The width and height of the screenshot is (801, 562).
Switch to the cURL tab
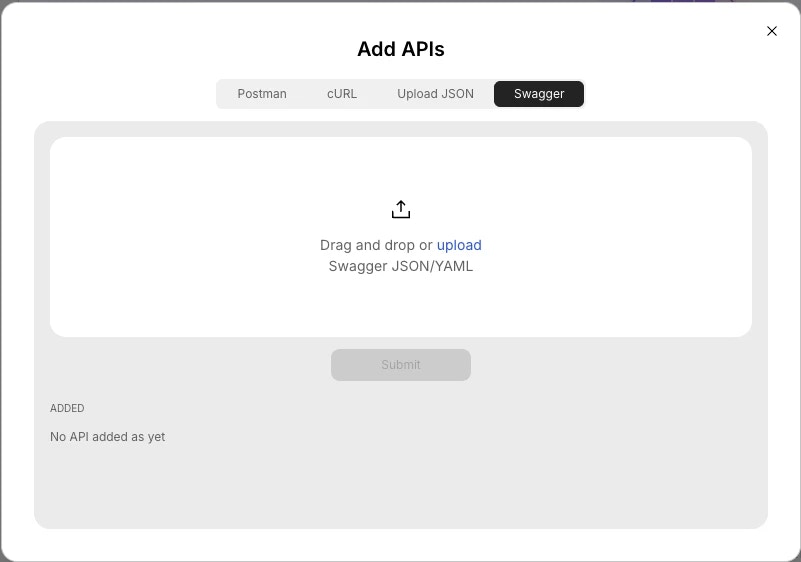[342, 94]
